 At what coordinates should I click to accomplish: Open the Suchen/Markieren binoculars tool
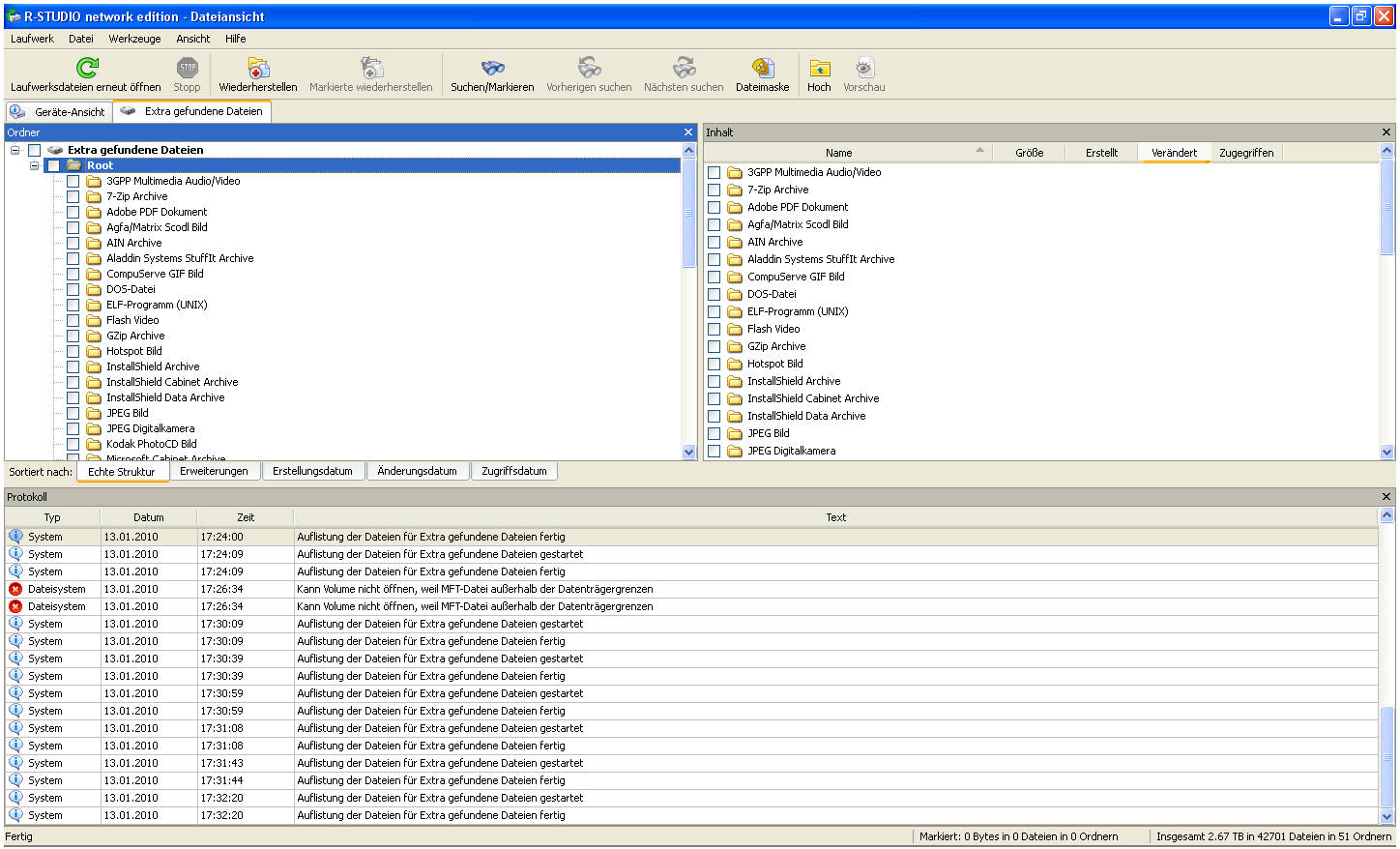tap(493, 67)
